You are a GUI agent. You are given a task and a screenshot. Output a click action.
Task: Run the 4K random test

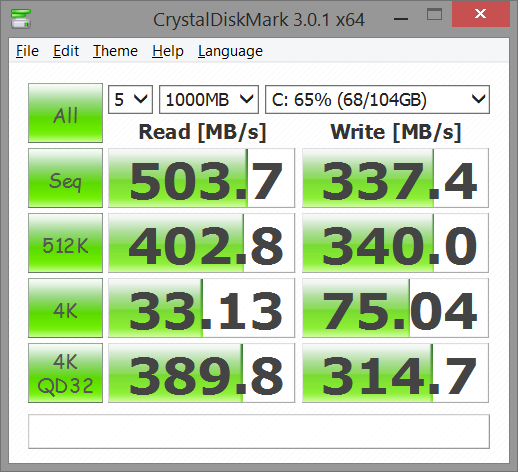tap(65, 308)
